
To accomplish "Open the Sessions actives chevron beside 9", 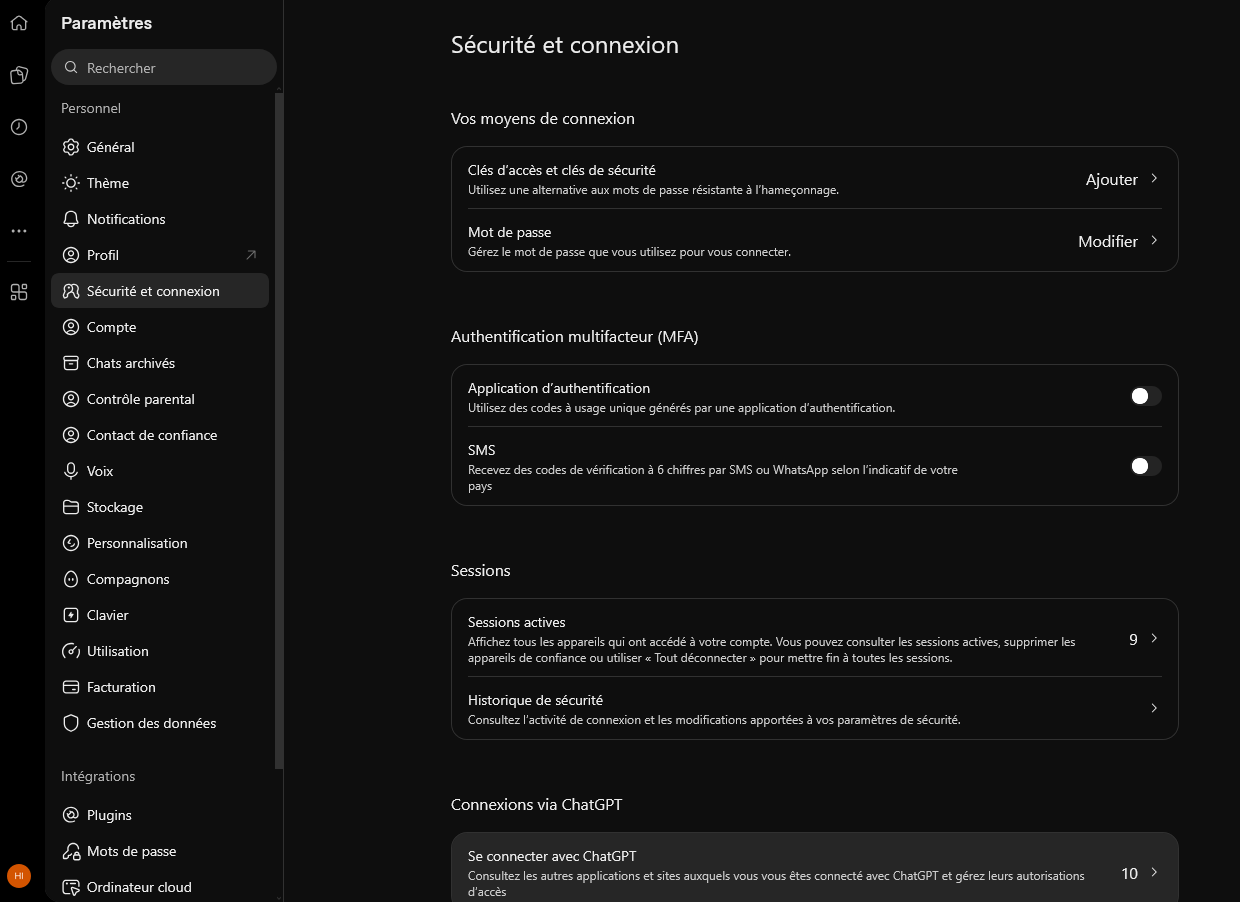I will (1154, 638).
